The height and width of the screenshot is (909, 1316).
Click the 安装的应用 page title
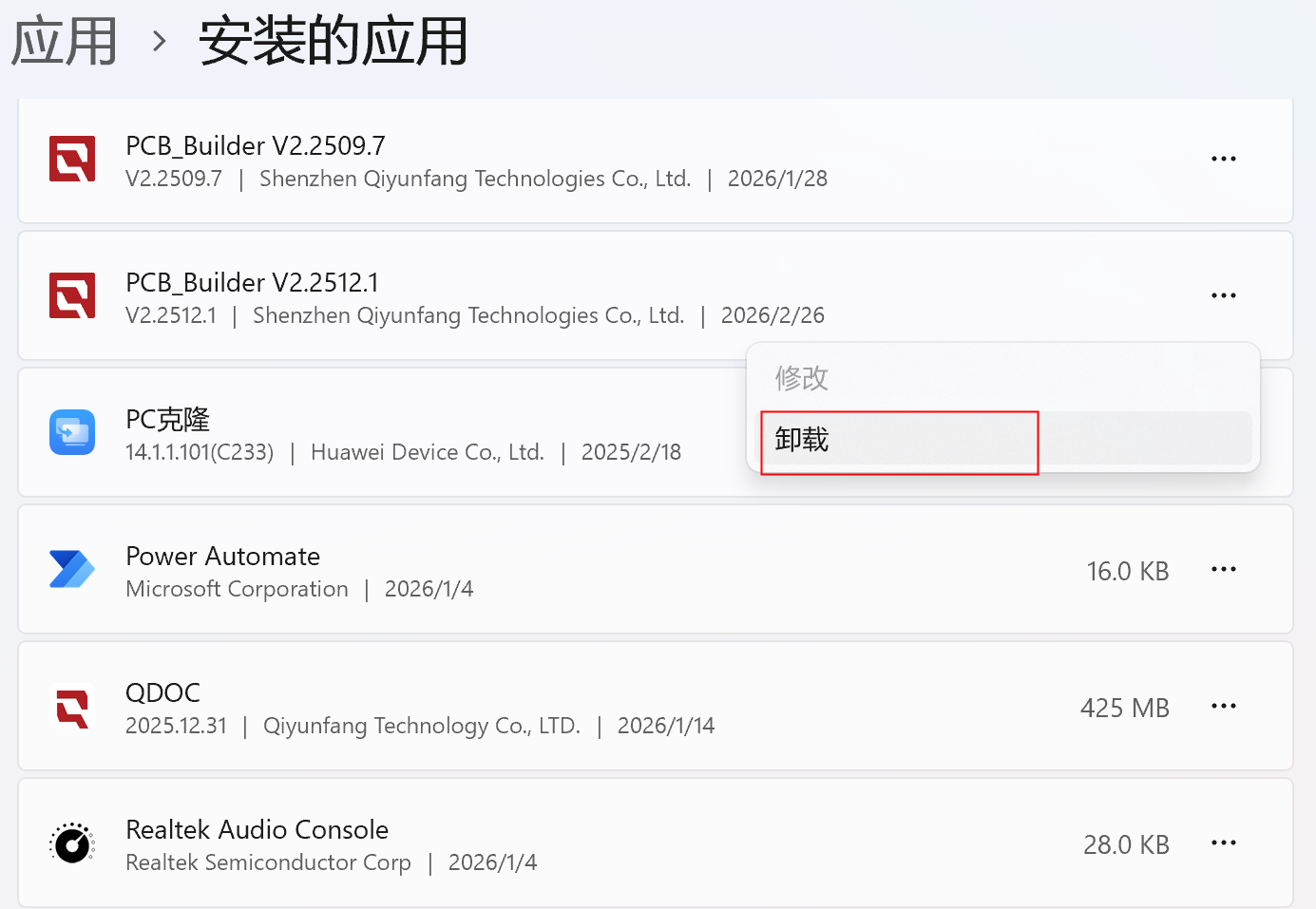[334, 42]
